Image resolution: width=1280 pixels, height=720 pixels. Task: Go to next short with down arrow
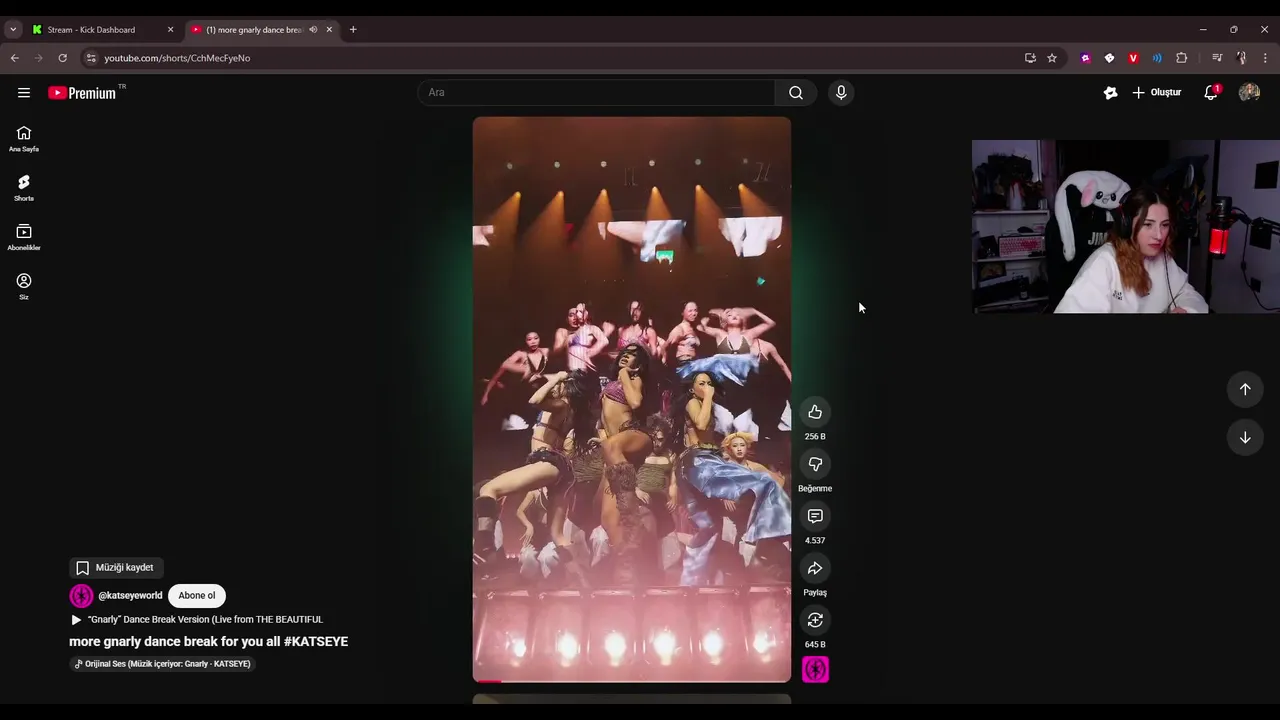pos(1245,437)
